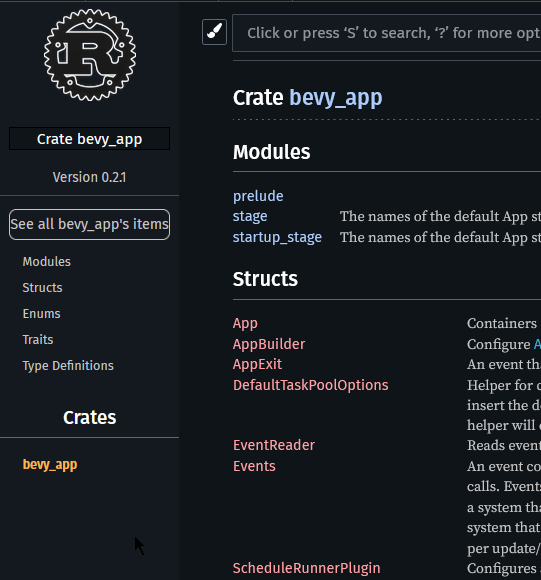This screenshot has width=541, height=580.
Task: Click the Rust gear logo
Action: tap(89, 55)
